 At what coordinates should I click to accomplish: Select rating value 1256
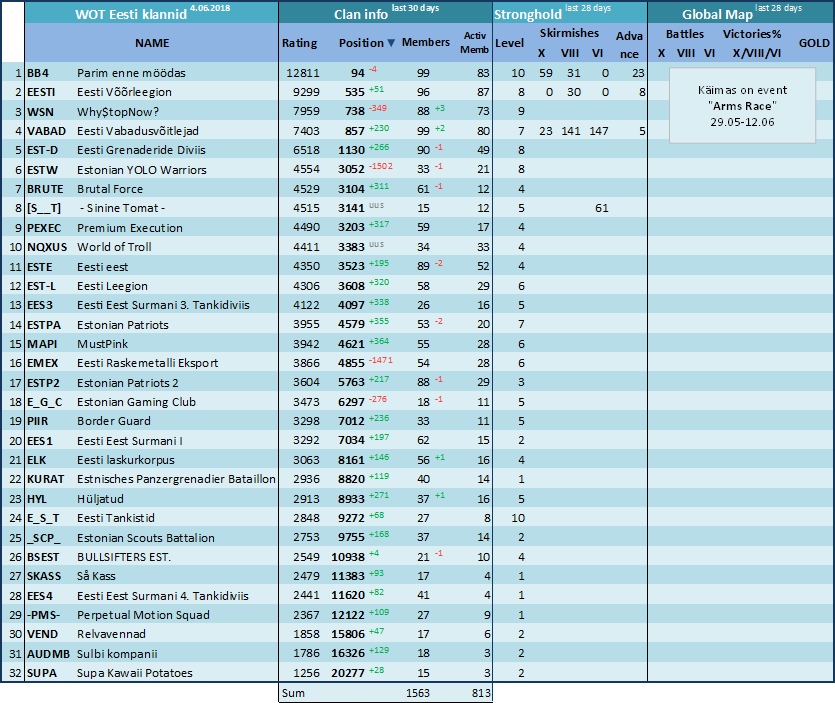click(306, 673)
